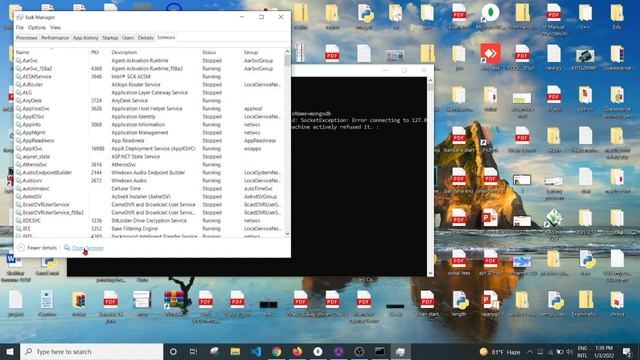Screen dimensions: 640x360
Task: Click scroll-down arrow in Task Manager list
Action: click(287, 234)
